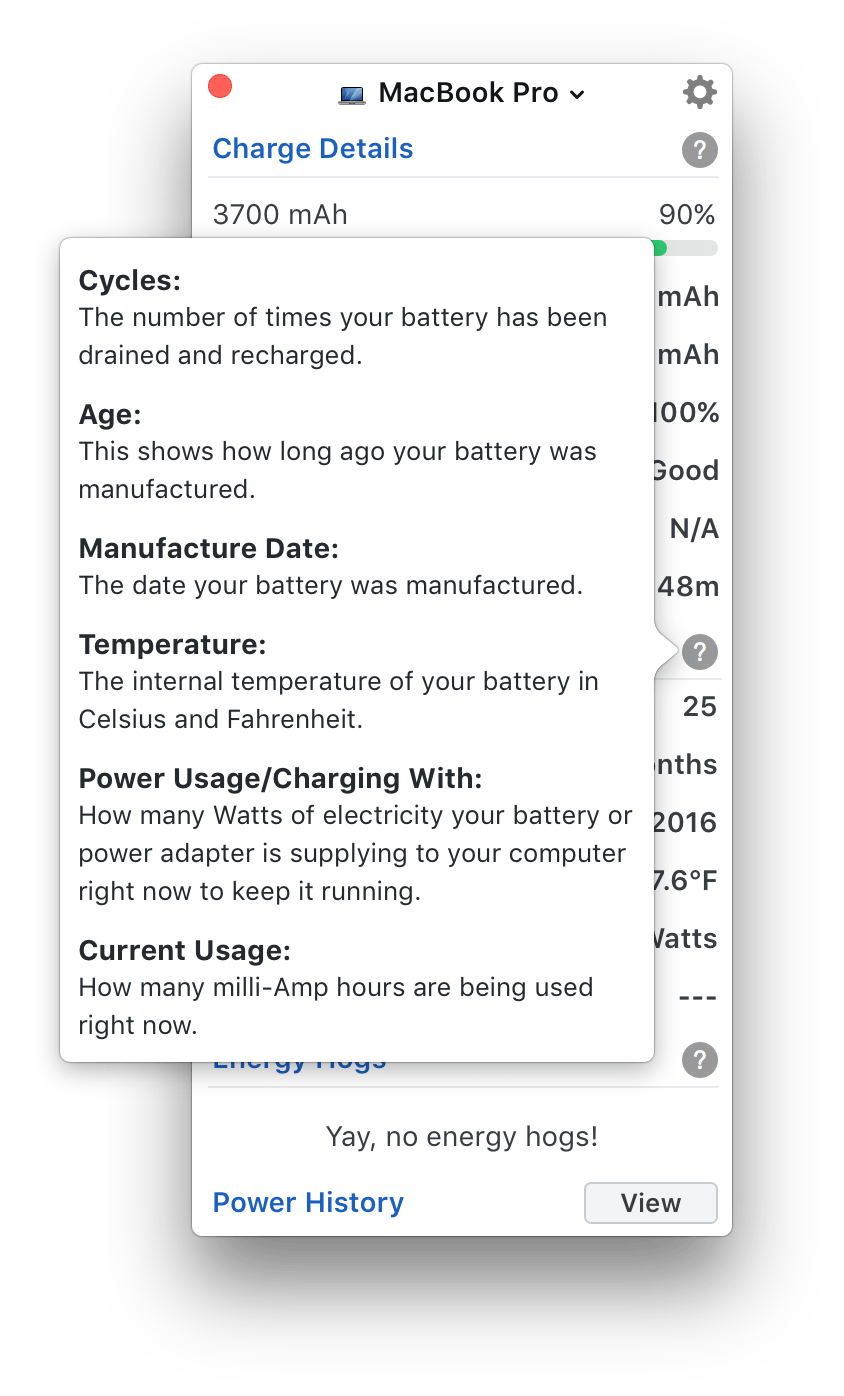Screen dimensions: 844x1396
Task: Select the 3700 mAh charge value
Action: tap(280, 214)
